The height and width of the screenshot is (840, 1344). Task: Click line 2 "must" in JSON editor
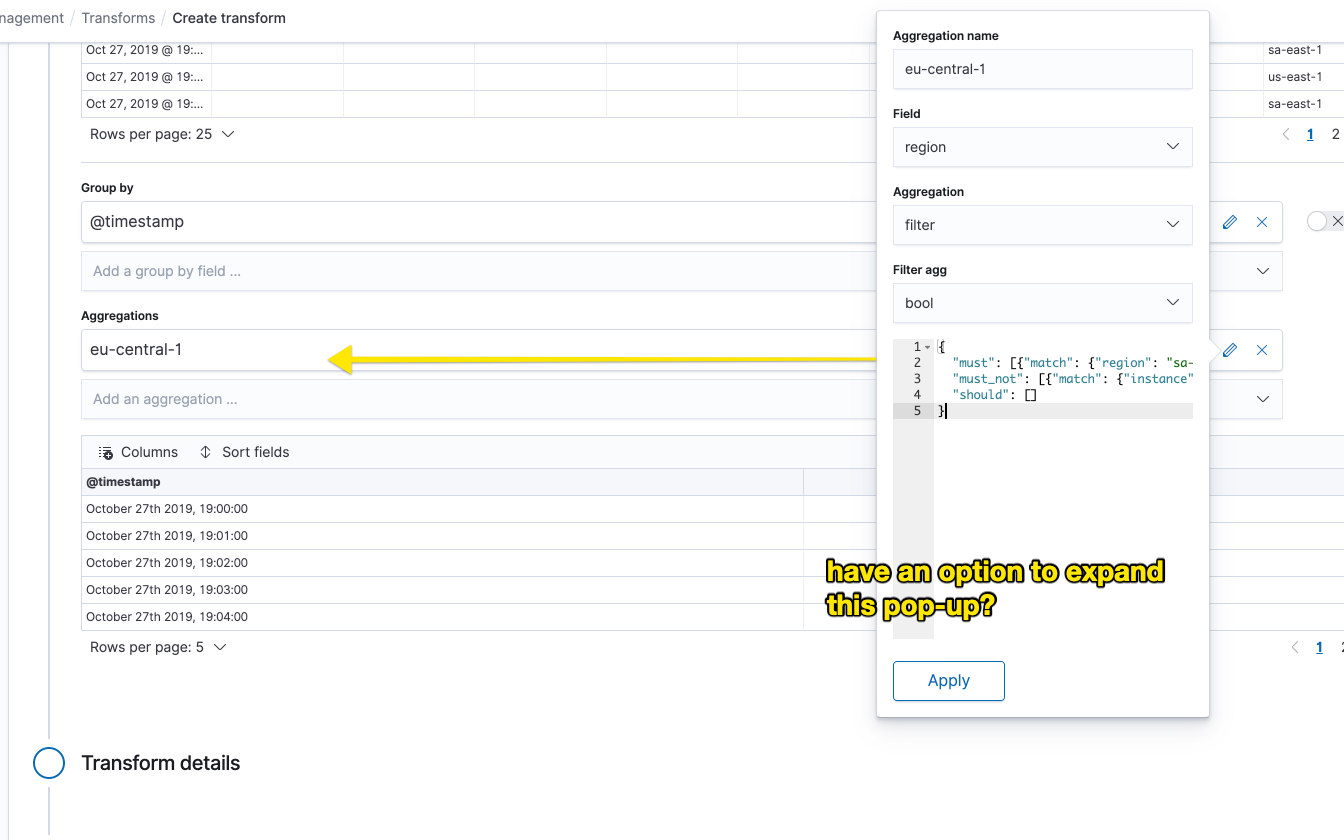point(971,363)
